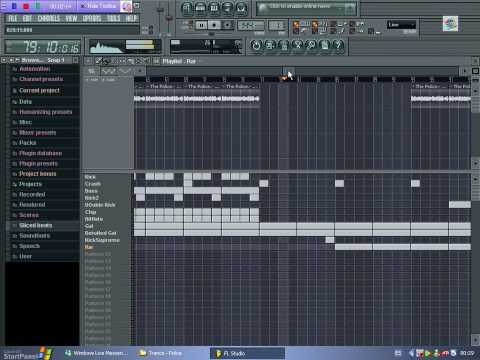Viewport: 480px width, 360px height.
Task: Select the paint brush tool in playlist
Action: 107,61
